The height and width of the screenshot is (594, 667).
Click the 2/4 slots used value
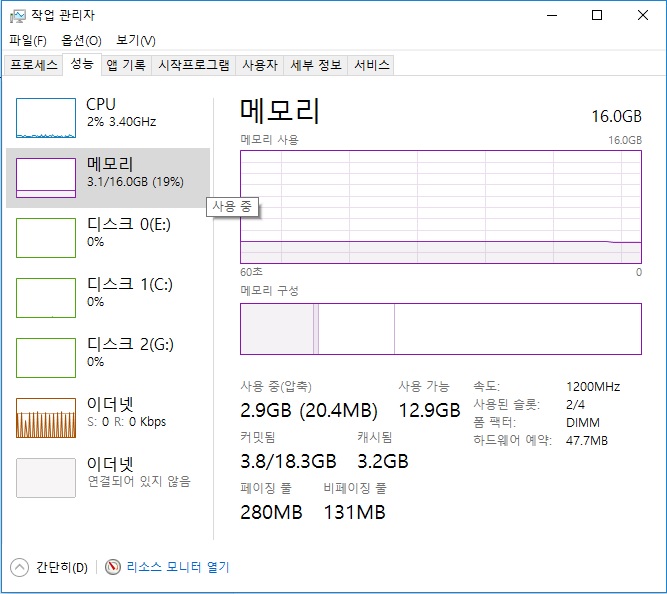576,405
